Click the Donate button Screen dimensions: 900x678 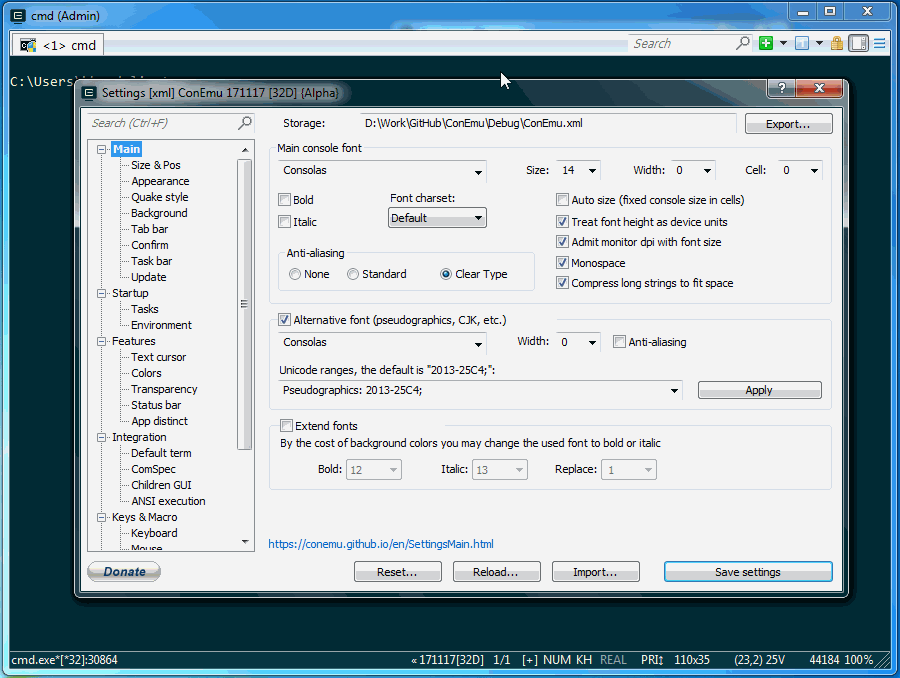(124, 571)
